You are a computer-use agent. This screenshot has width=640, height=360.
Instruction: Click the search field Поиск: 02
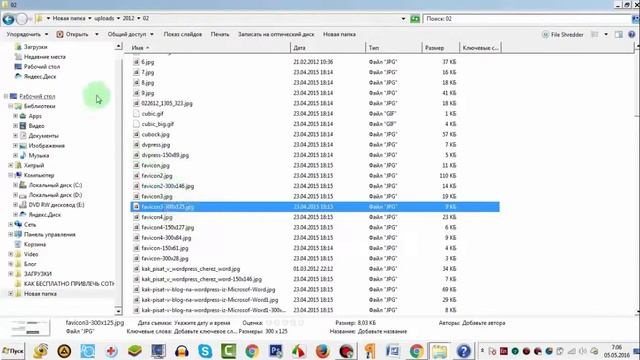[527, 19]
